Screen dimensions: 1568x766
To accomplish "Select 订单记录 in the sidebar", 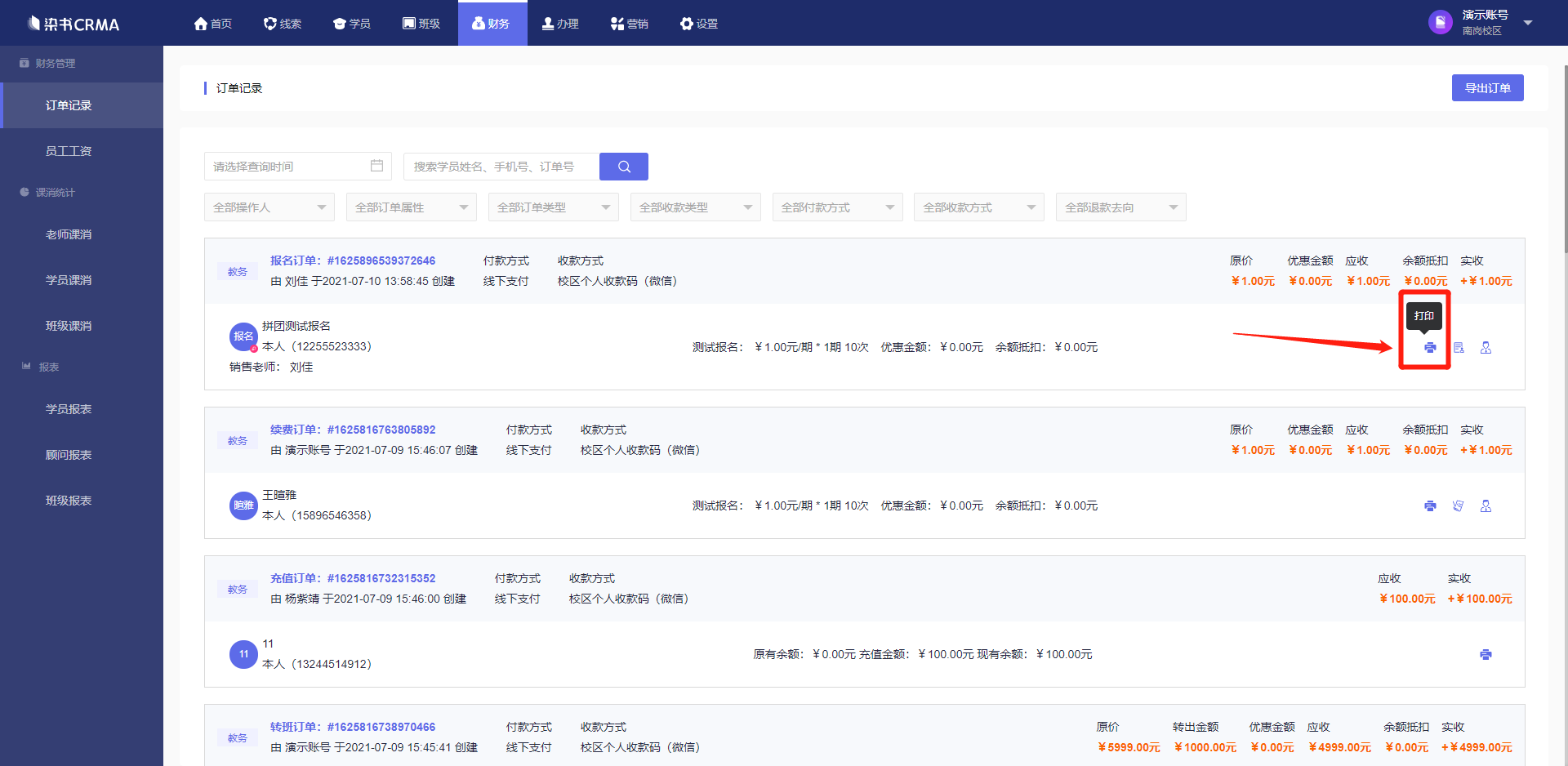I will click(x=82, y=105).
